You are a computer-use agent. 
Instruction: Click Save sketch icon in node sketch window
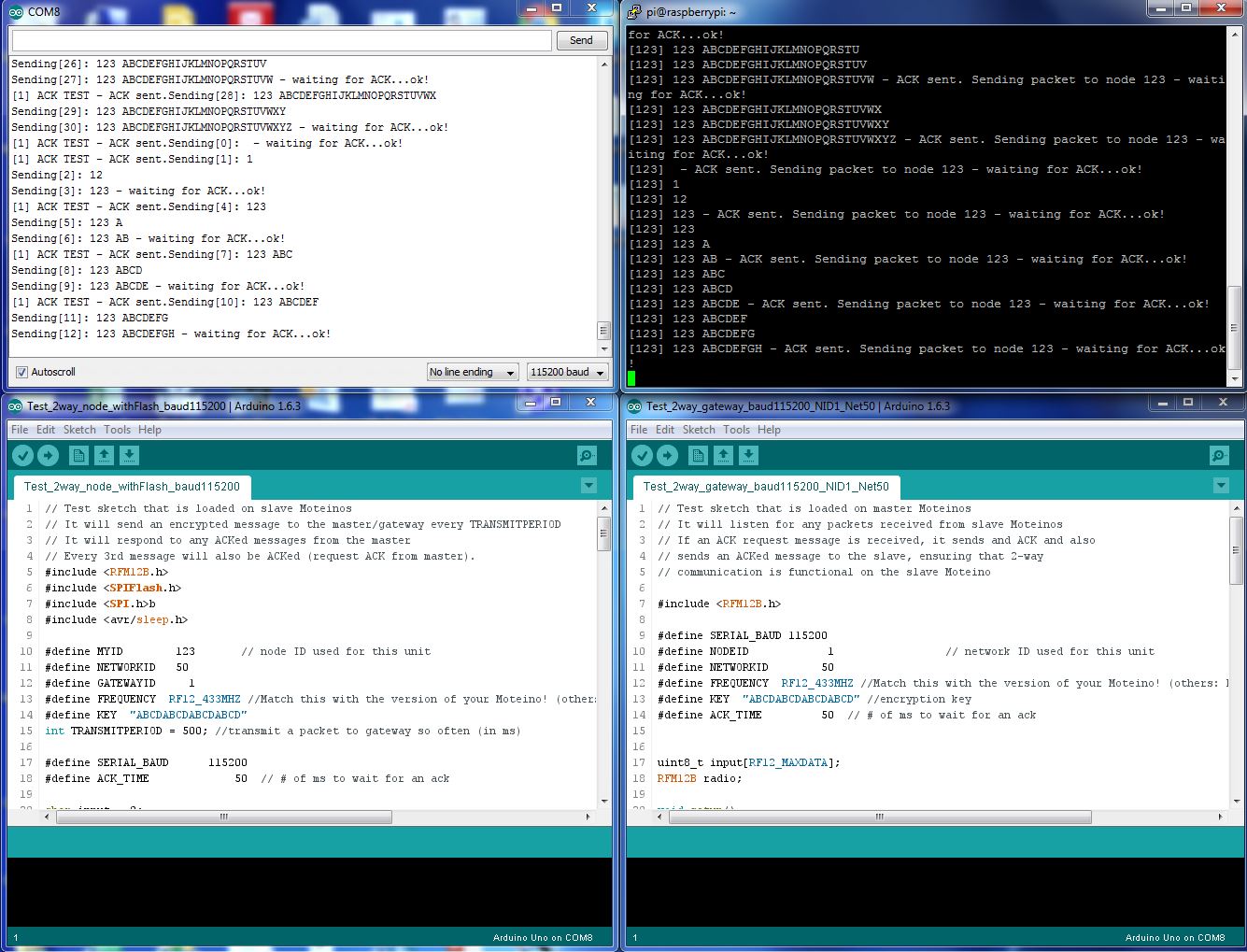coord(130,455)
